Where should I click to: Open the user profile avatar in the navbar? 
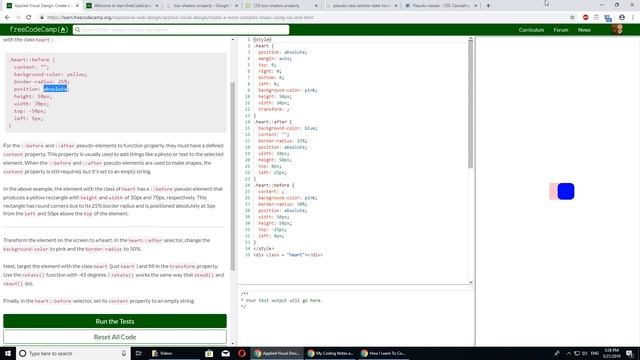pyautogui.click(x=617, y=29)
